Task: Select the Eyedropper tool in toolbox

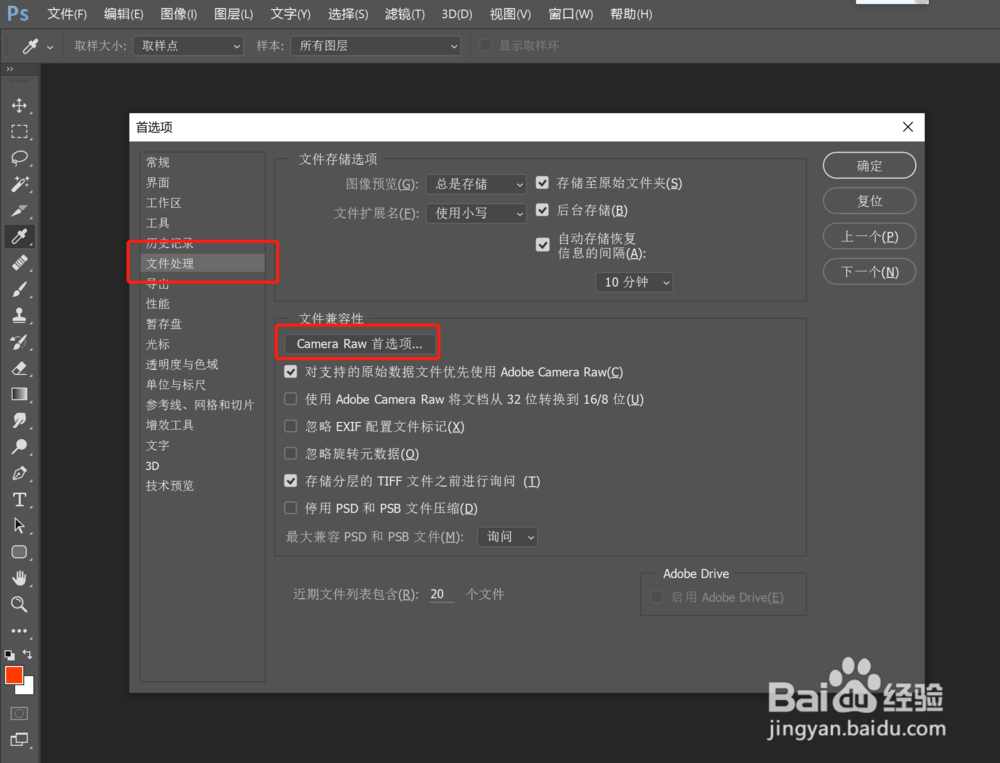Action: click(x=19, y=236)
